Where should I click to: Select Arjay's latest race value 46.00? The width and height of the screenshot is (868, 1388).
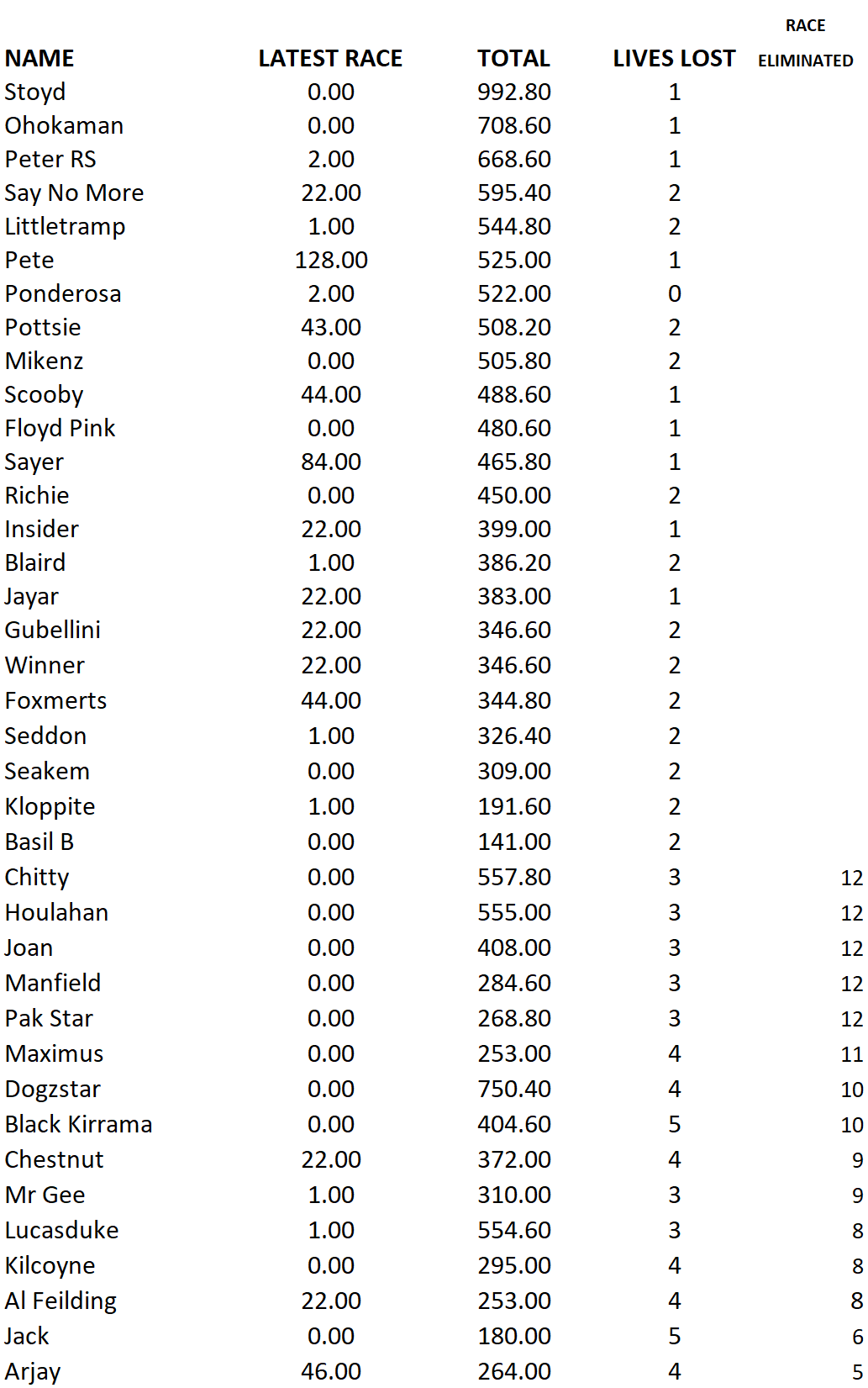[x=331, y=1371]
